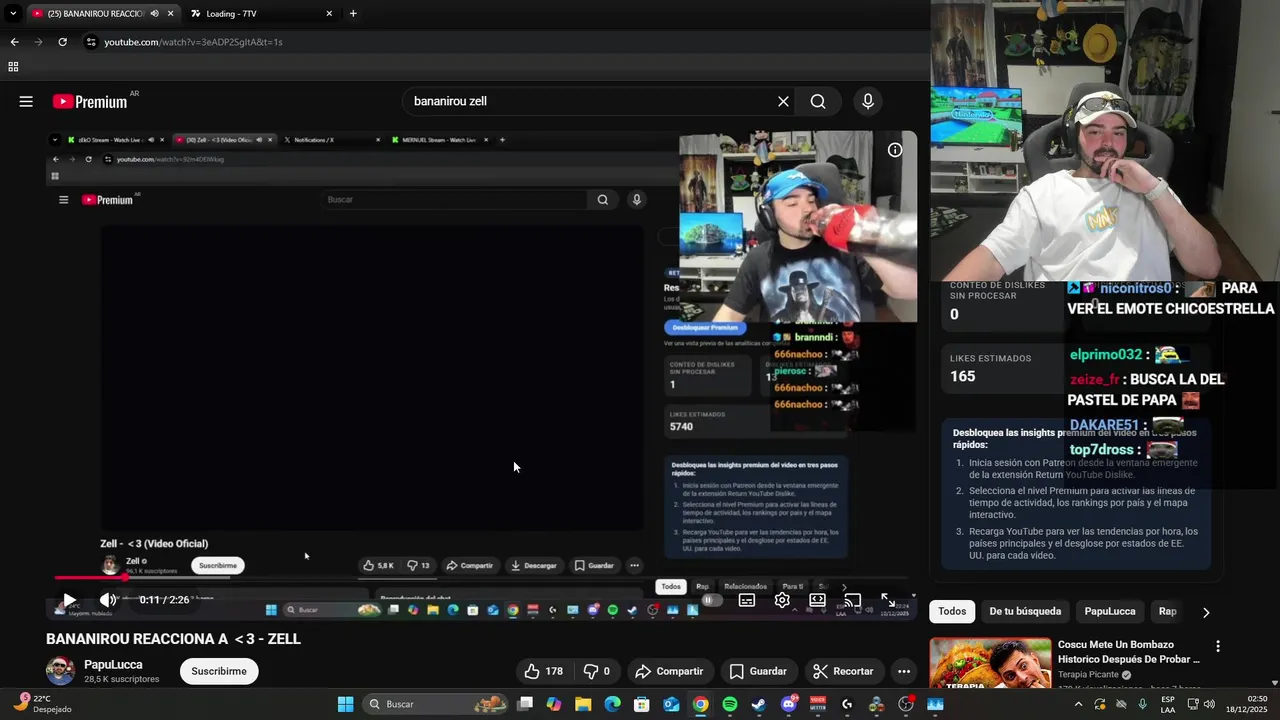Open PapuLucca channel avatar

click(60, 671)
